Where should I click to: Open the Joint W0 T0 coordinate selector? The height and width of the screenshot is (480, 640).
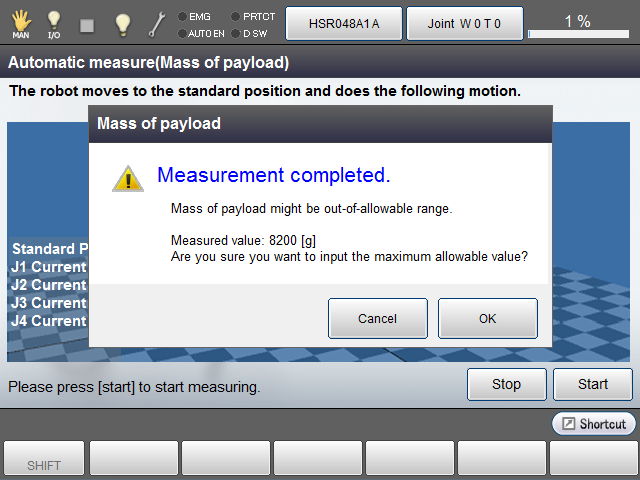click(464, 23)
